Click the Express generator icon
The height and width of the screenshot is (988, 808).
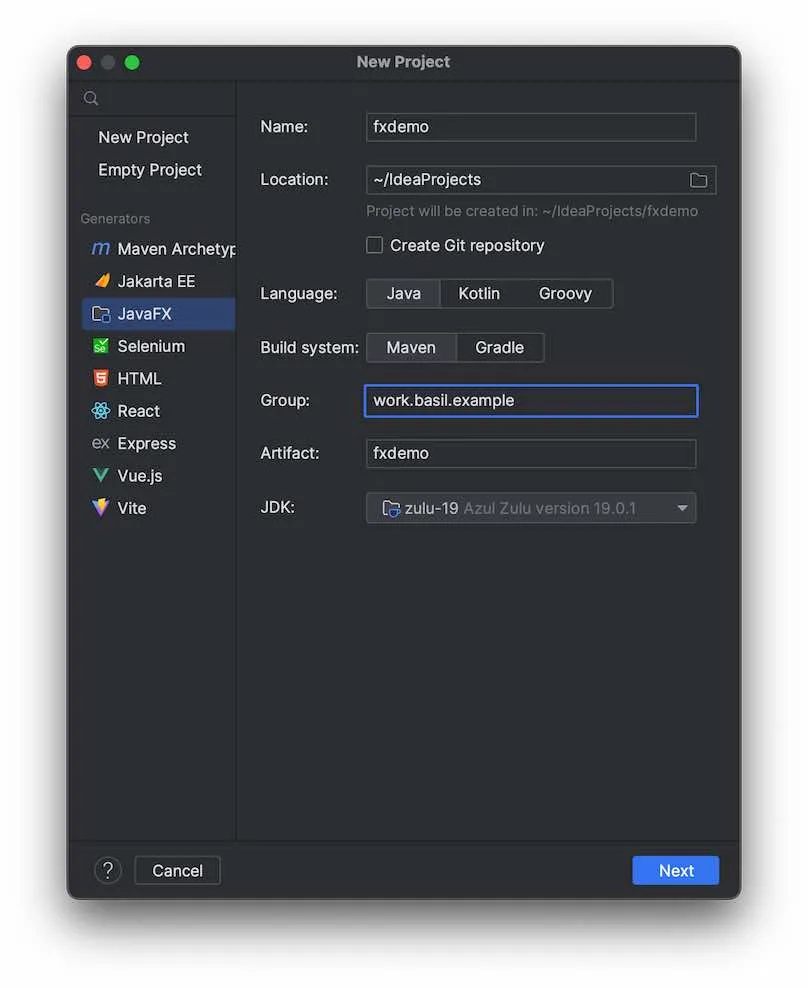point(100,443)
